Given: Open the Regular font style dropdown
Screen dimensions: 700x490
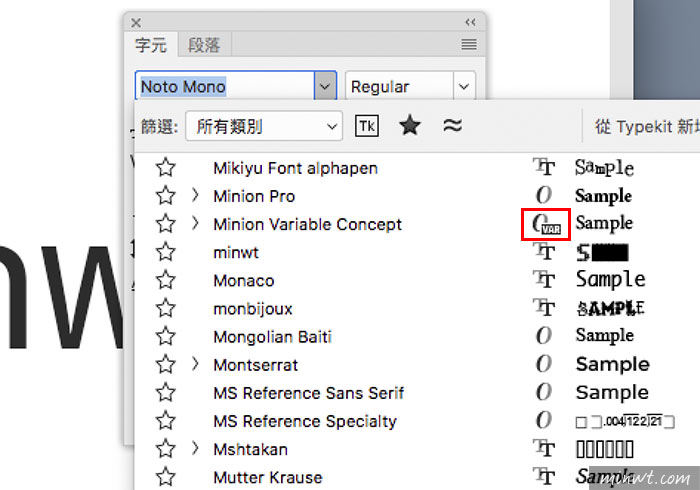Looking at the screenshot, I should pos(464,86).
